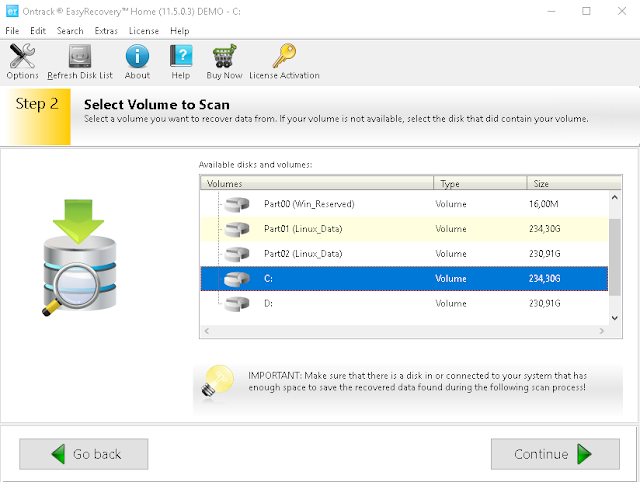Image resolution: width=640 pixels, height=482 pixels.
Task: Open the Help menu in menu bar
Action: click(x=180, y=31)
